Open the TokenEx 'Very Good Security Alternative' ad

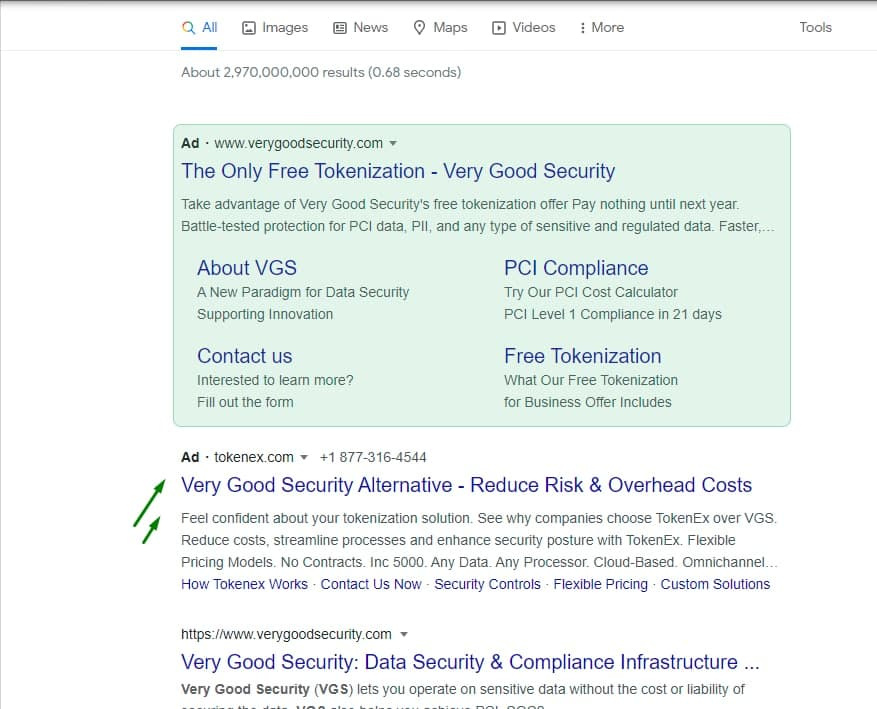466,485
